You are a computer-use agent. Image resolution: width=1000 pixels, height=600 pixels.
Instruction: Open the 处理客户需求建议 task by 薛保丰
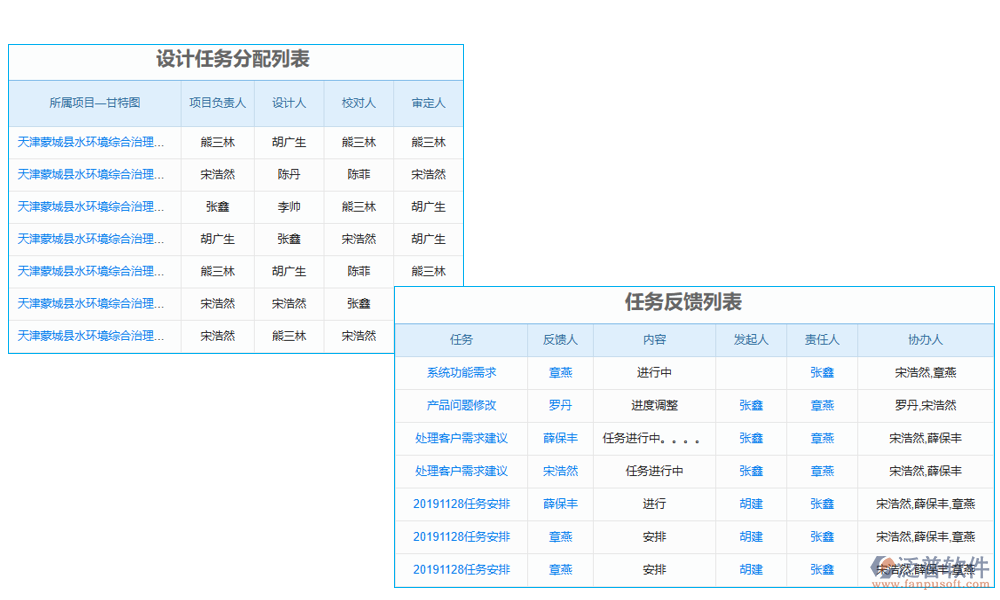click(x=460, y=438)
